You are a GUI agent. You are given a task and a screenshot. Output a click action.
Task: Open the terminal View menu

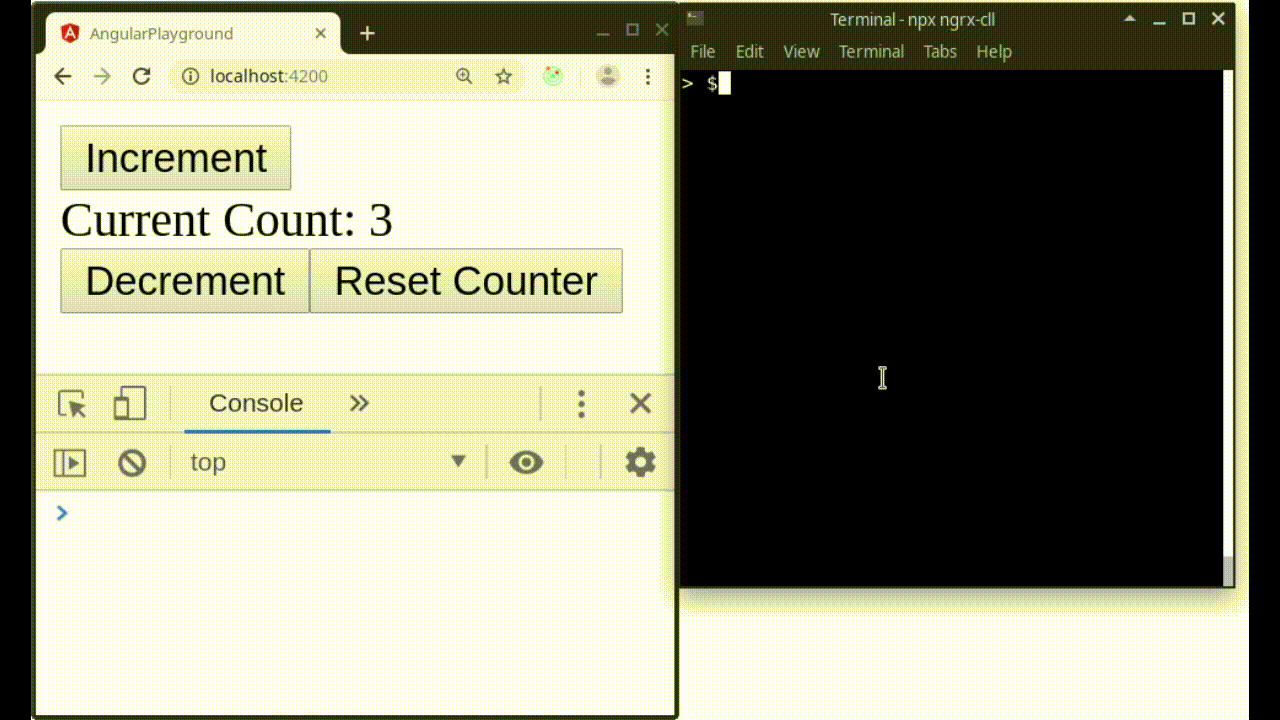801,52
